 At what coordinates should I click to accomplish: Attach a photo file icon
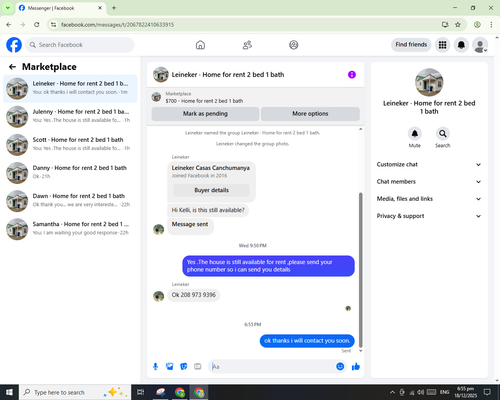(170, 367)
